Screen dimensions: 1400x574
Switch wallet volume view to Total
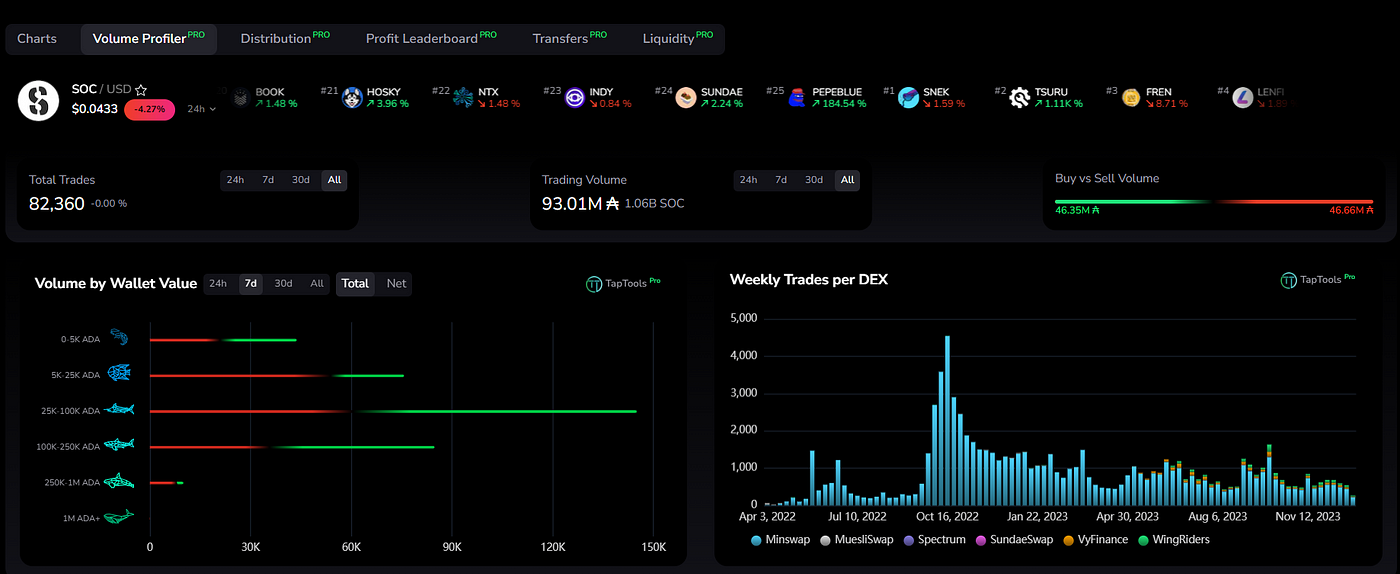(356, 284)
